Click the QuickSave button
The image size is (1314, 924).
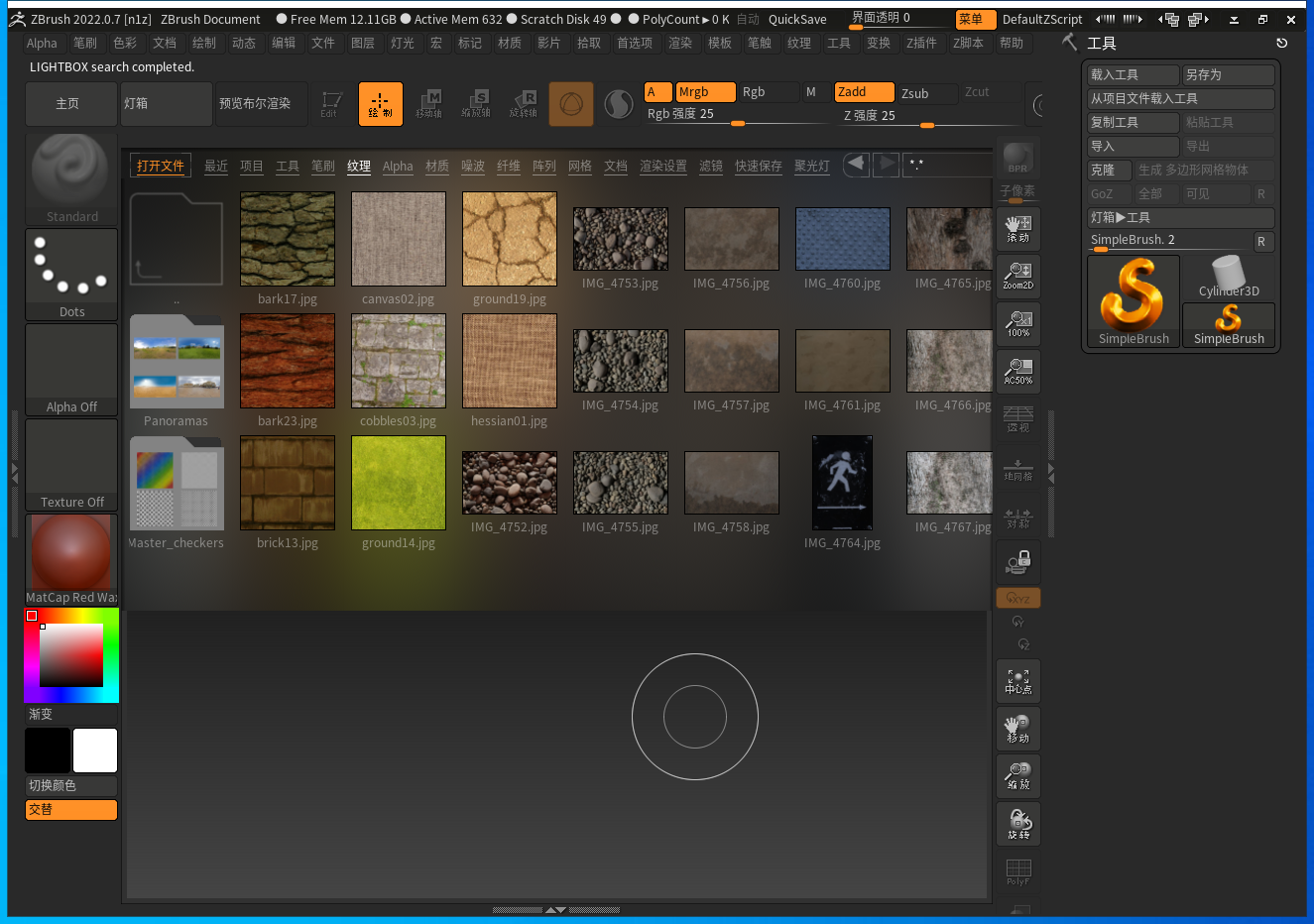click(797, 19)
